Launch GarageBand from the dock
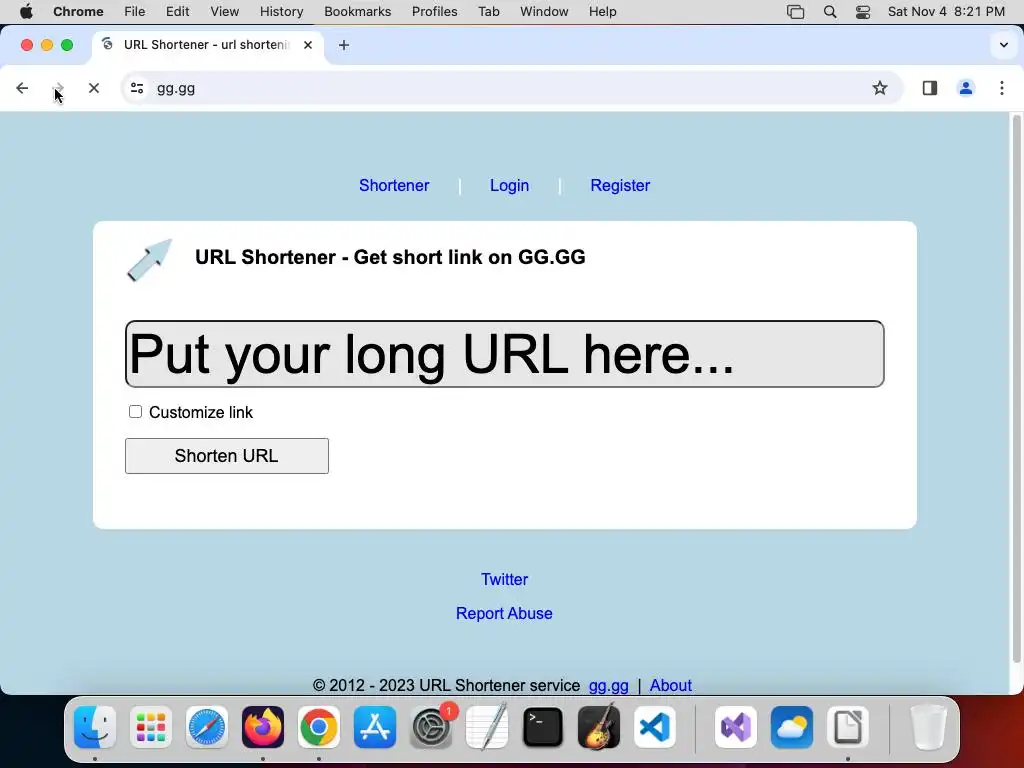Viewport: 1024px width, 768px height. pyautogui.click(x=599, y=727)
